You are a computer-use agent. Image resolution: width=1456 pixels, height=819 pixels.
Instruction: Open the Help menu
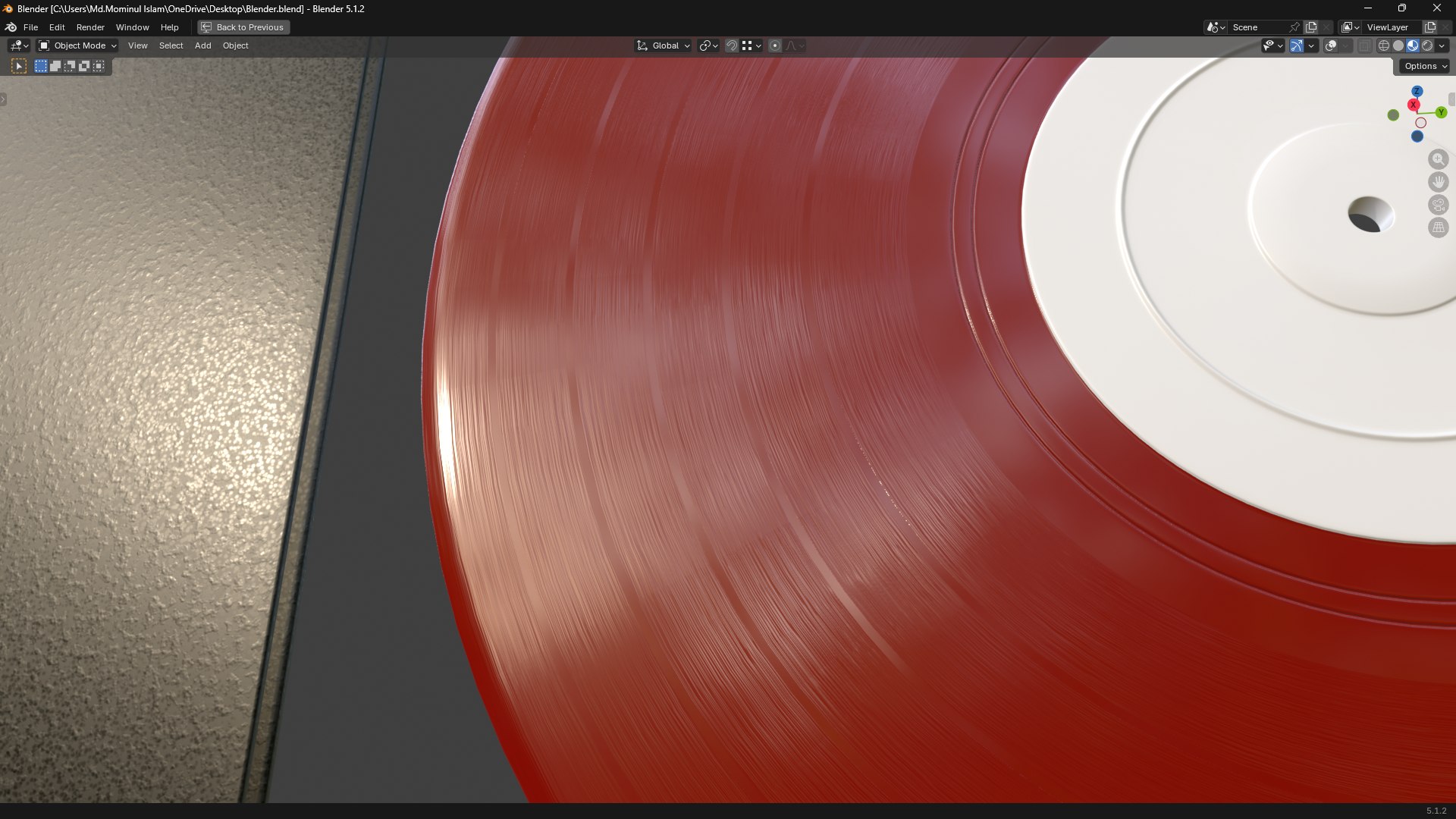pos(169,27)
